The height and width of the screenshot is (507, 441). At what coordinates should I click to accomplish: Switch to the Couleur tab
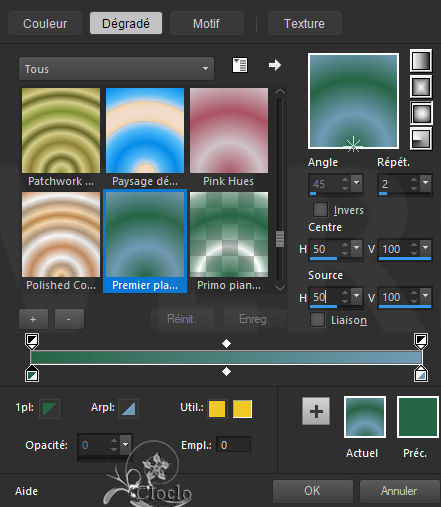tap(45, 23)
